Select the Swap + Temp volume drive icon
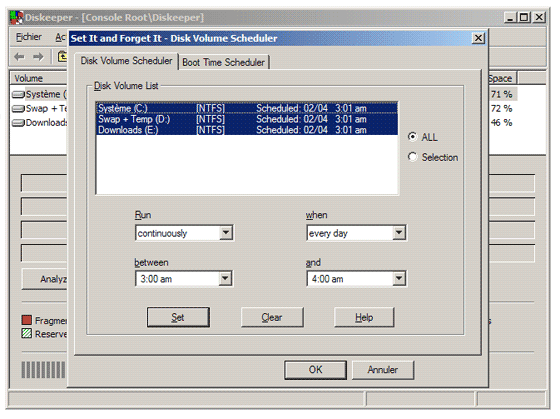The width and height of the screenshot is (560, 419). pos(18,109)
